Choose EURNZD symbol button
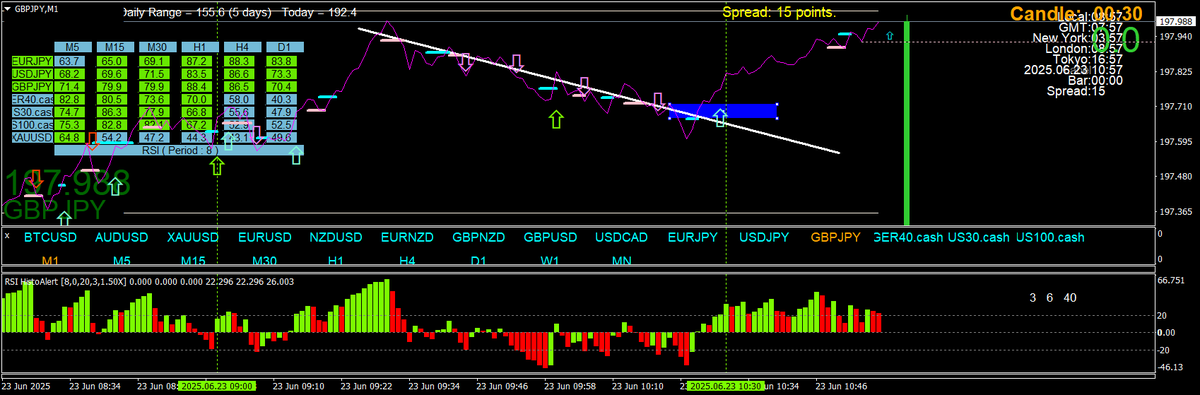This screenshot has width=1200, height=395. click(x=407, y=238)
